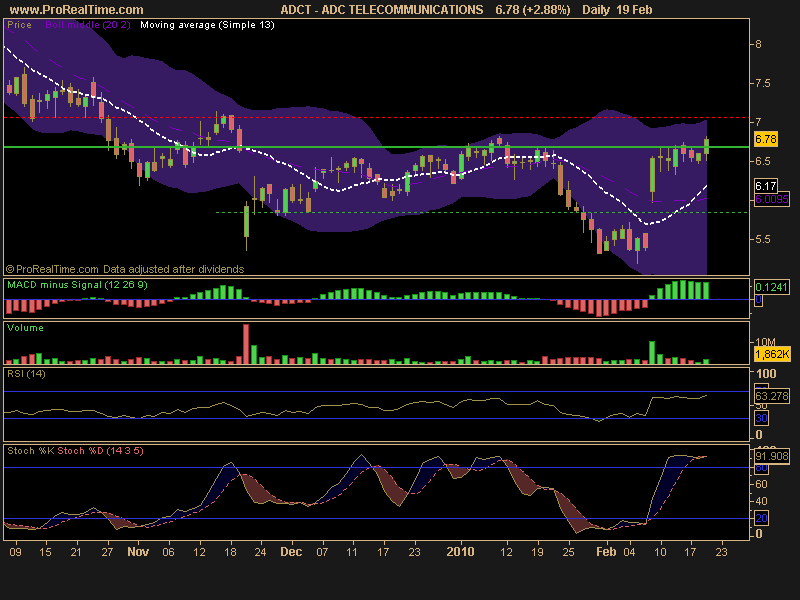Screen dimensions: 800x600
Task: Click the Price panel label
Action: pos(19,24)
